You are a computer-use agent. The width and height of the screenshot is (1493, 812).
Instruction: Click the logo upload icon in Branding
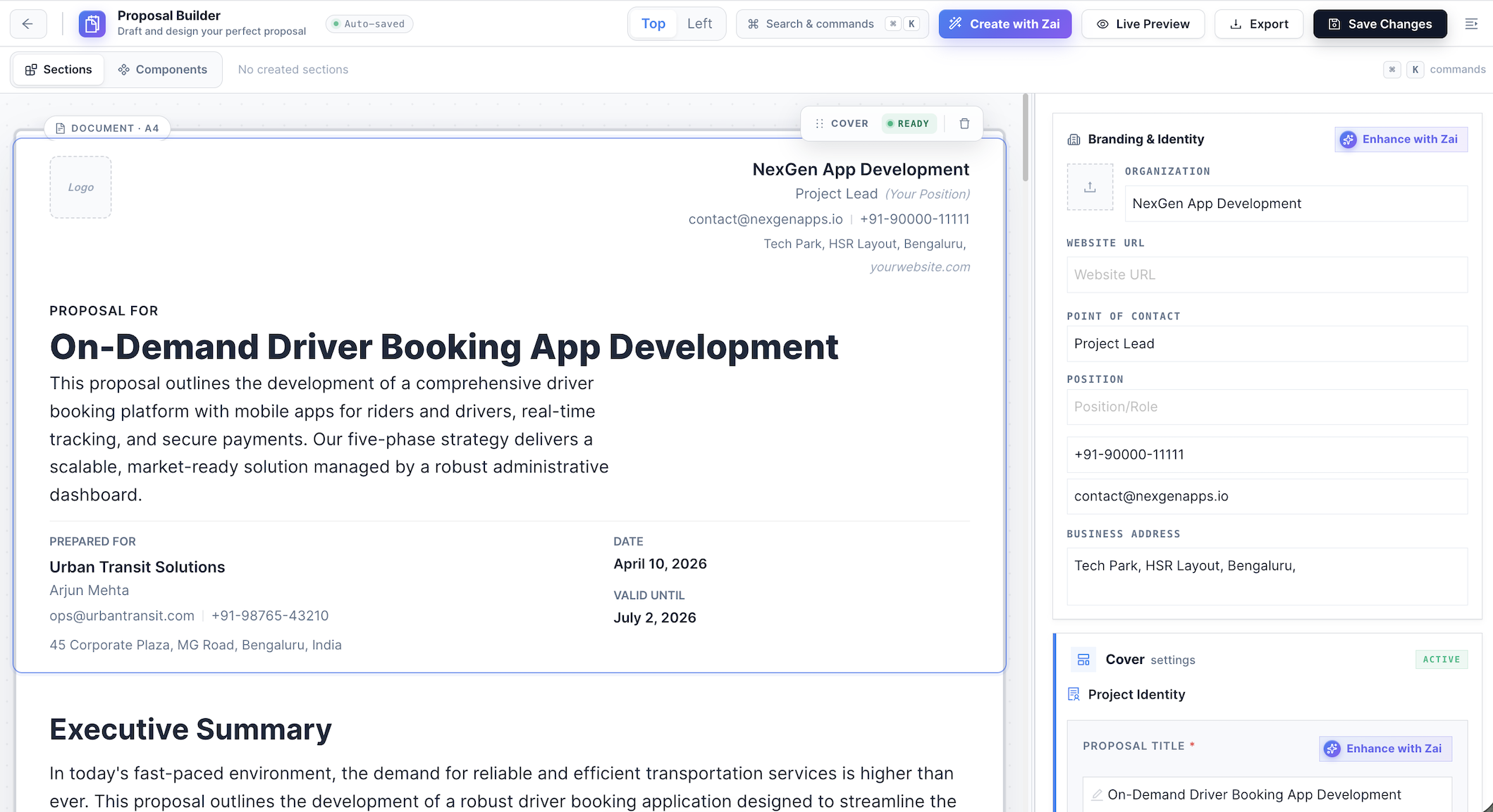point(1090,187)
